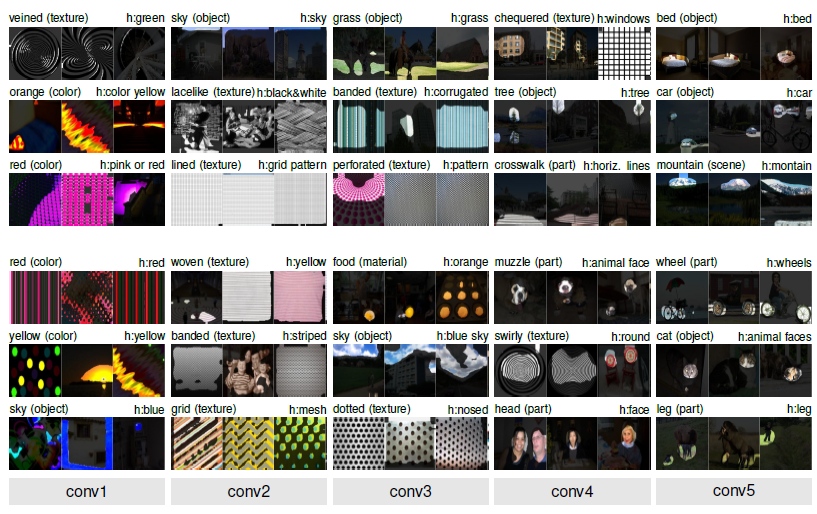The height and width of the screenshot is (514, 817).
Task: Click the 'food (material)' label
Action: pyautogui.click(x=370, y=262)
